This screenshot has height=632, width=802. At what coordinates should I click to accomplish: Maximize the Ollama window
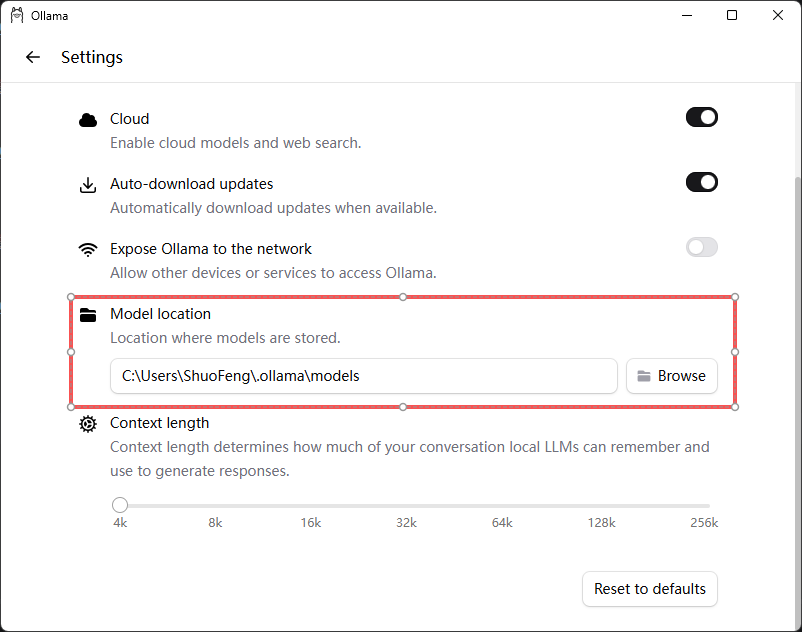pos(732,15)
